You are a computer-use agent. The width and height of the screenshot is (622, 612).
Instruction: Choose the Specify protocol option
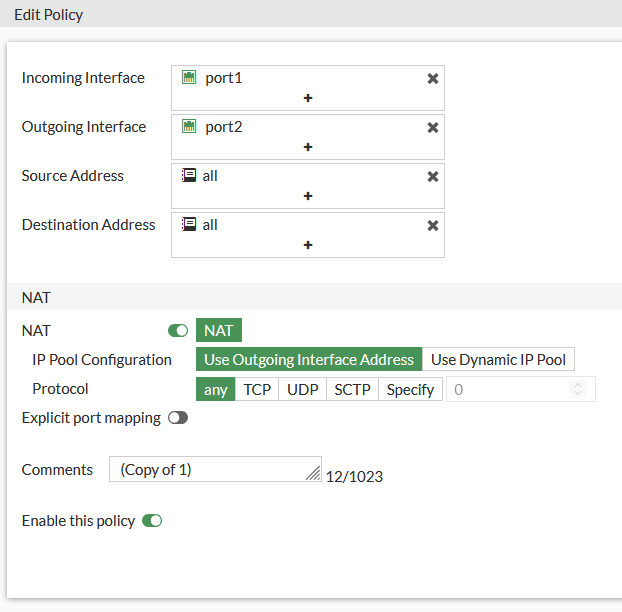[x=410, y=390]
